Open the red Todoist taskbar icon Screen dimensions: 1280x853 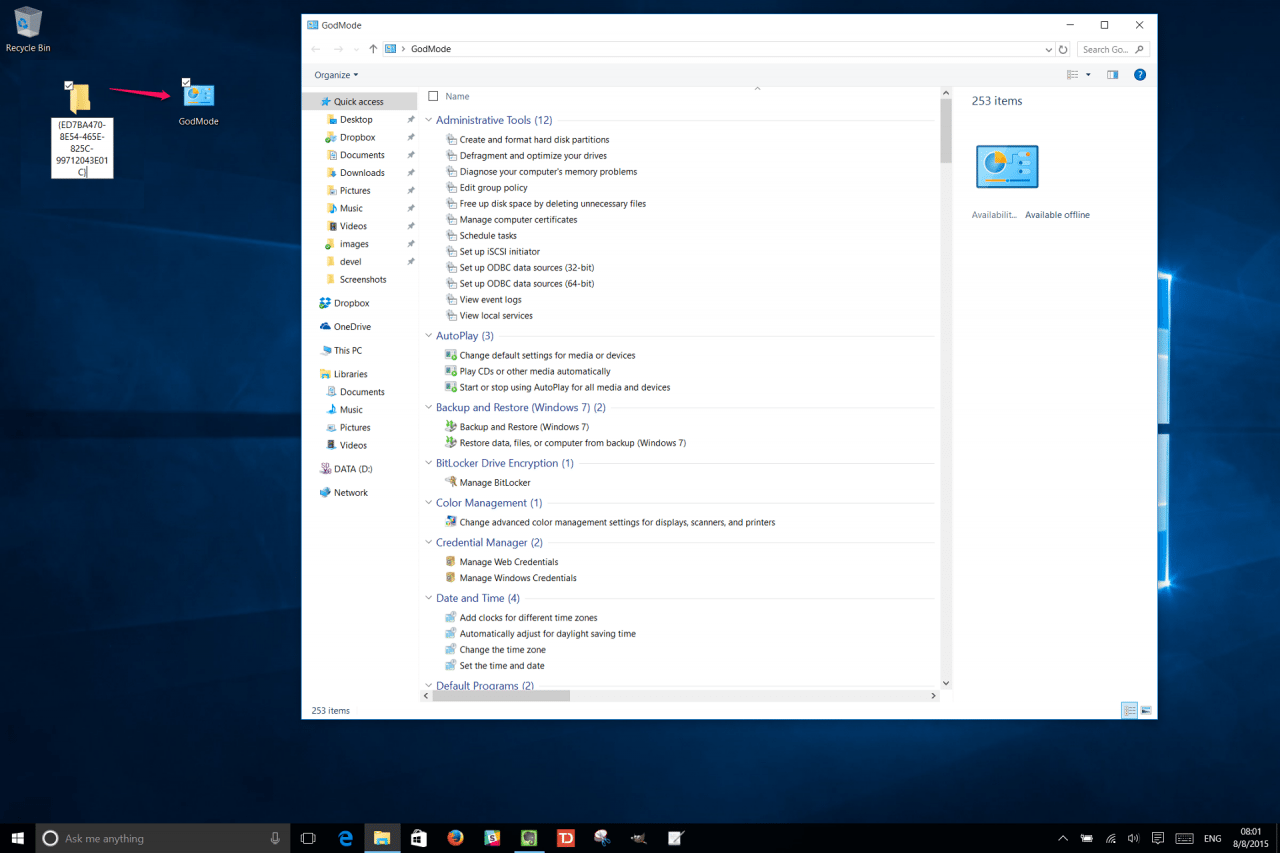[566, 838]
